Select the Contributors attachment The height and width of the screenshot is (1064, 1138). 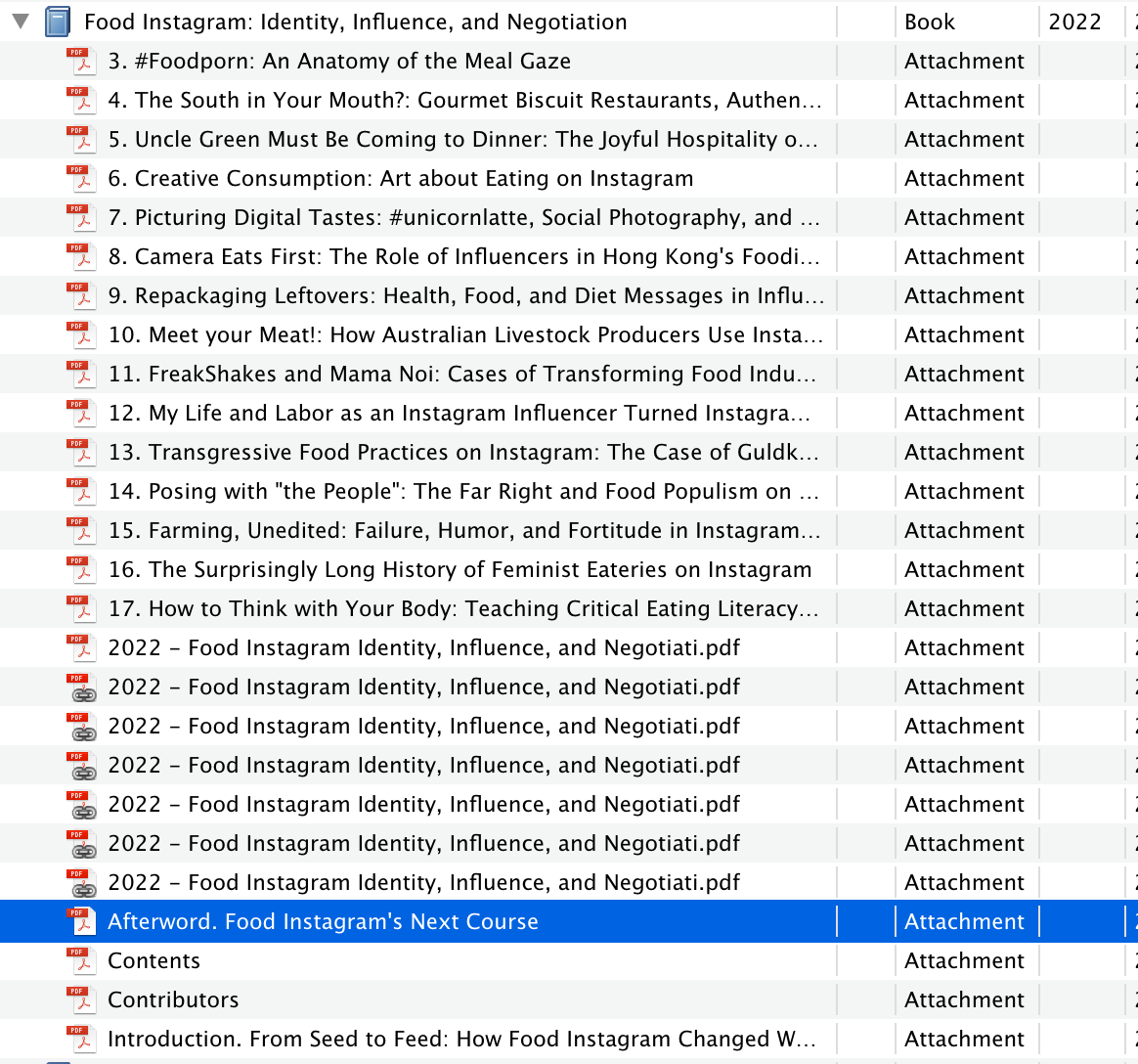[x=173, y=1000]
